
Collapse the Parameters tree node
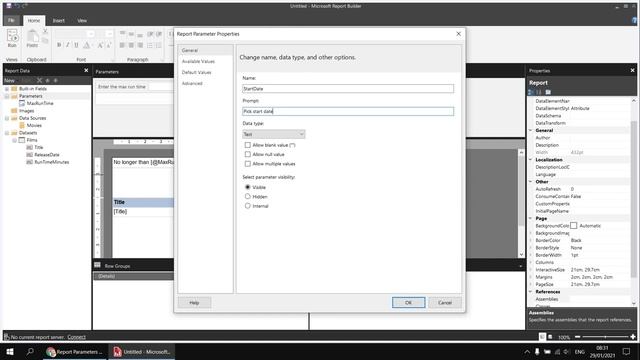[x=7, y=96]
